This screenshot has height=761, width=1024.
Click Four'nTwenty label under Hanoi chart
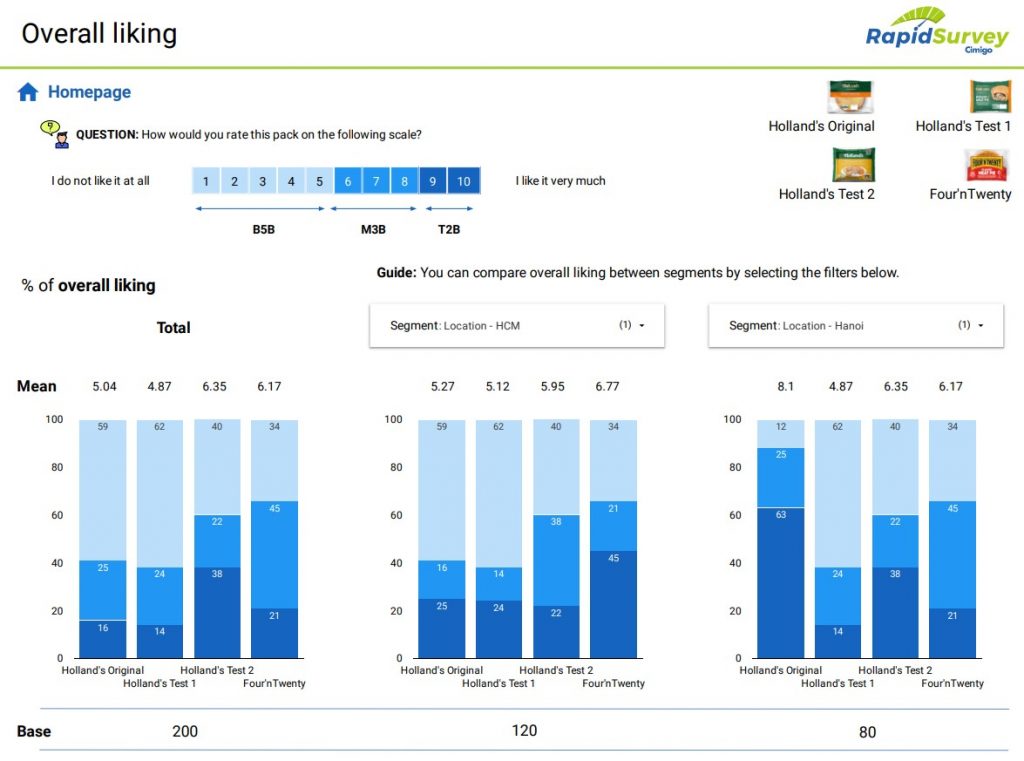point(952,683)
